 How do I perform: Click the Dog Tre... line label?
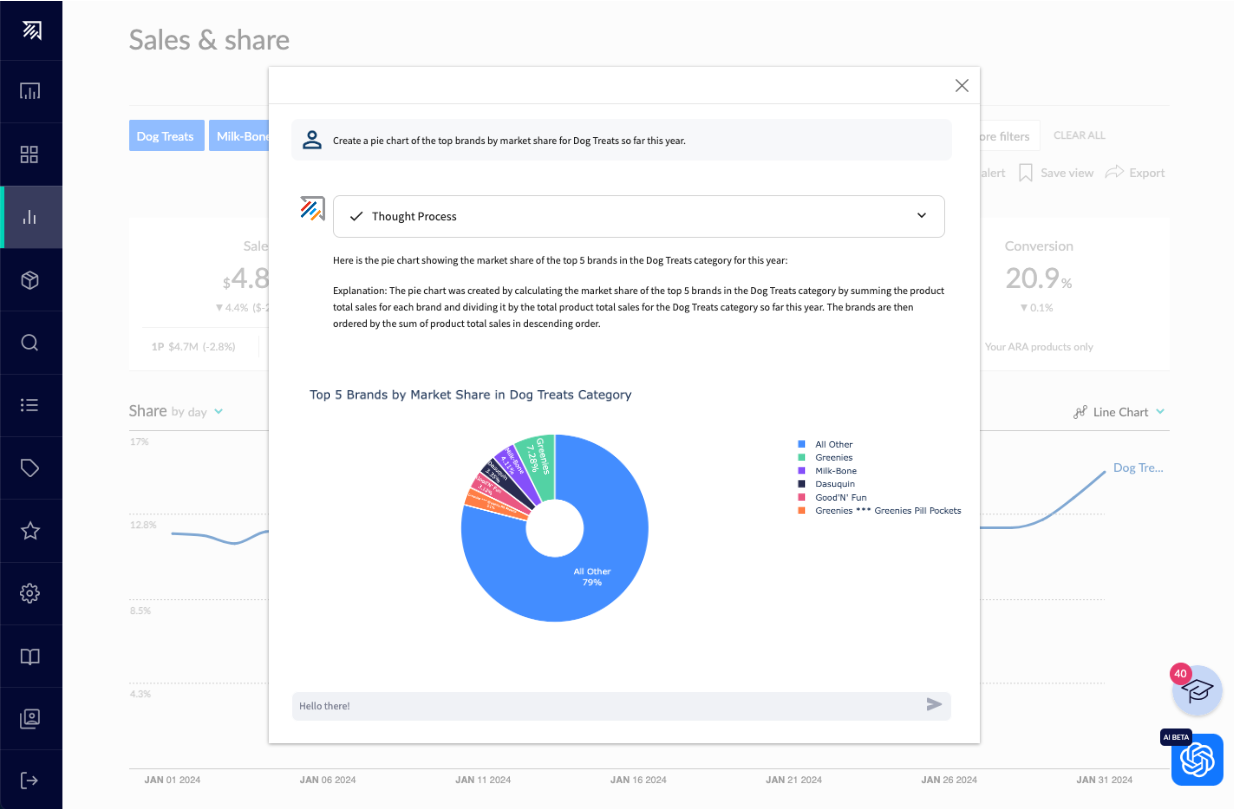click(1138, 468)
